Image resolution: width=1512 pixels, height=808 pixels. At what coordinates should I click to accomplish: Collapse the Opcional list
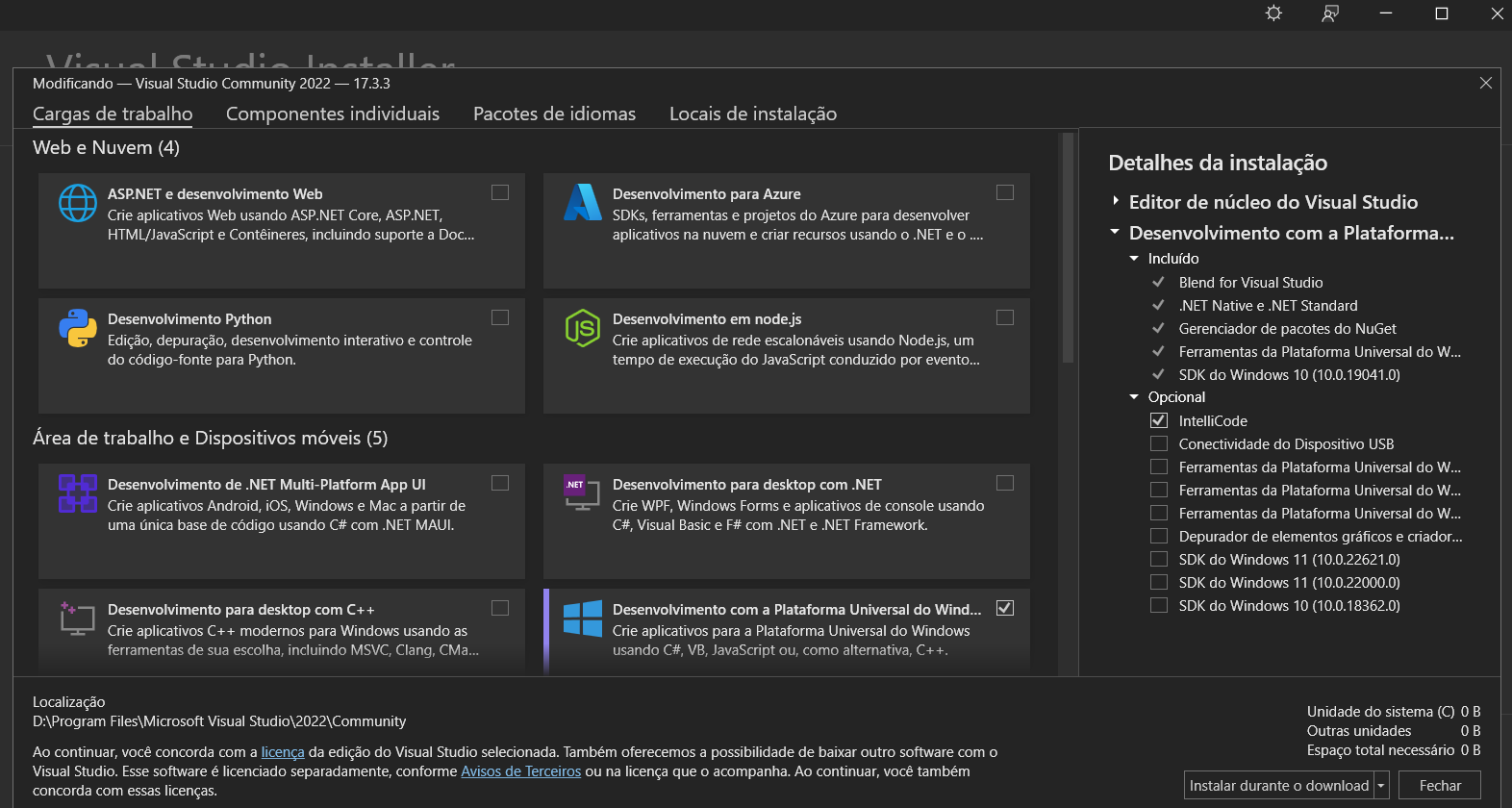(x=1134, y=397)
